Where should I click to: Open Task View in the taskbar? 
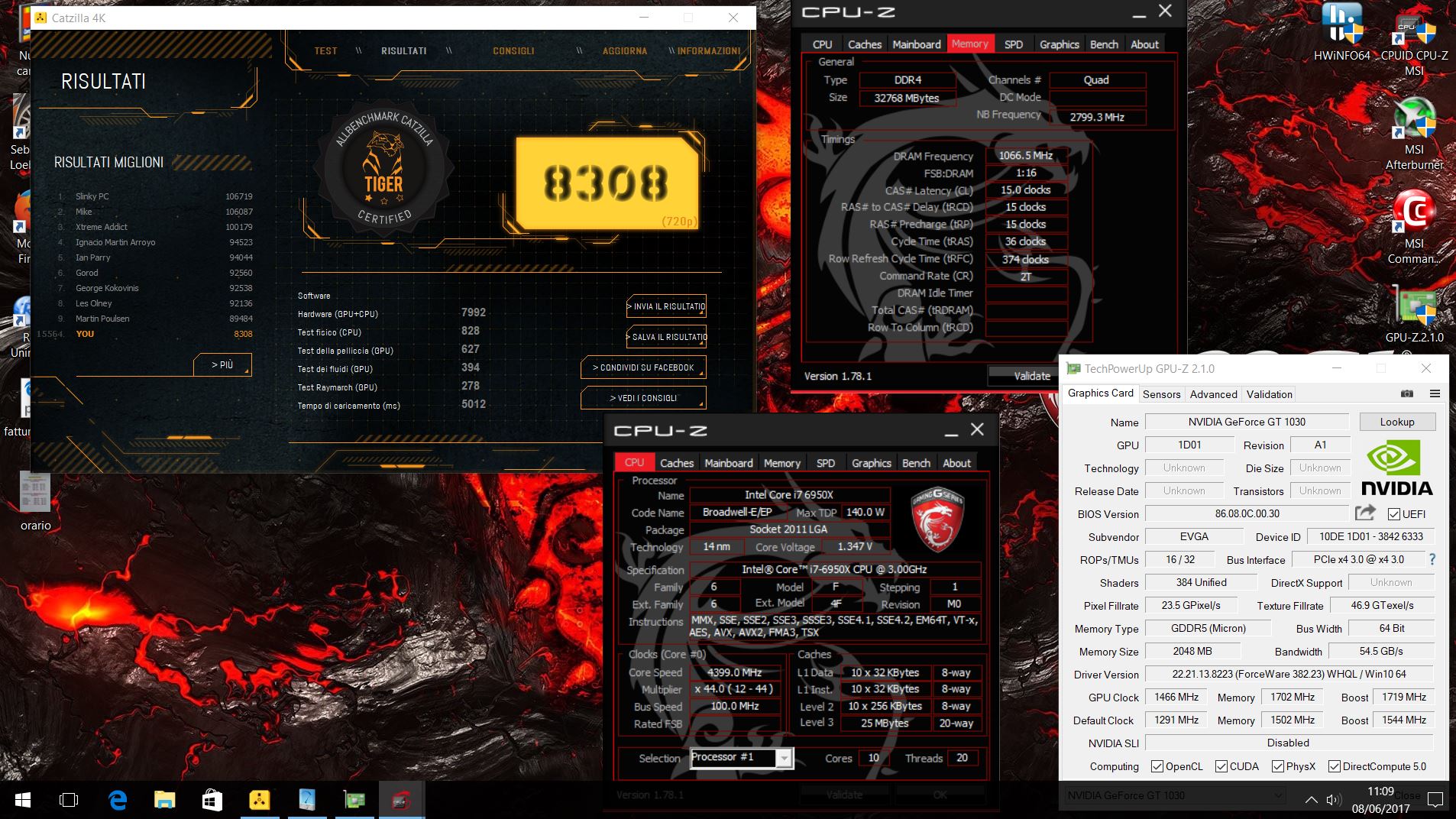[69, 800]
